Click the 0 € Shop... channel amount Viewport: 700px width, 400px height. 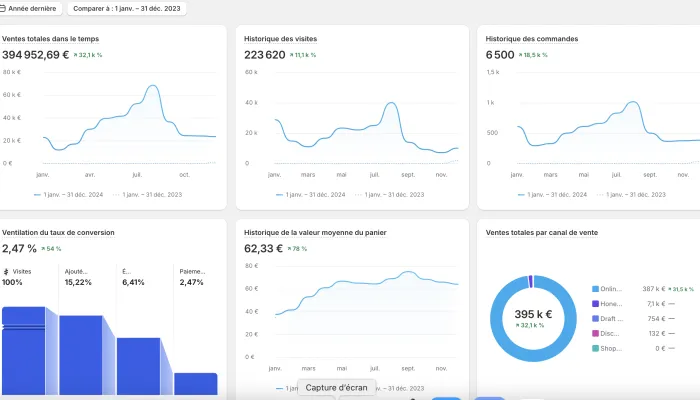(660, 348)
